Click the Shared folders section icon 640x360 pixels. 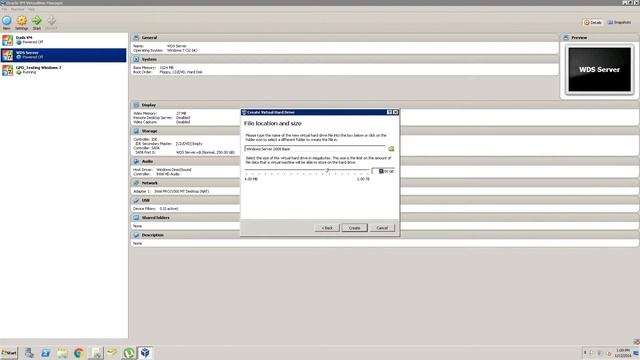pyautogui.click(x=136, y=218)
